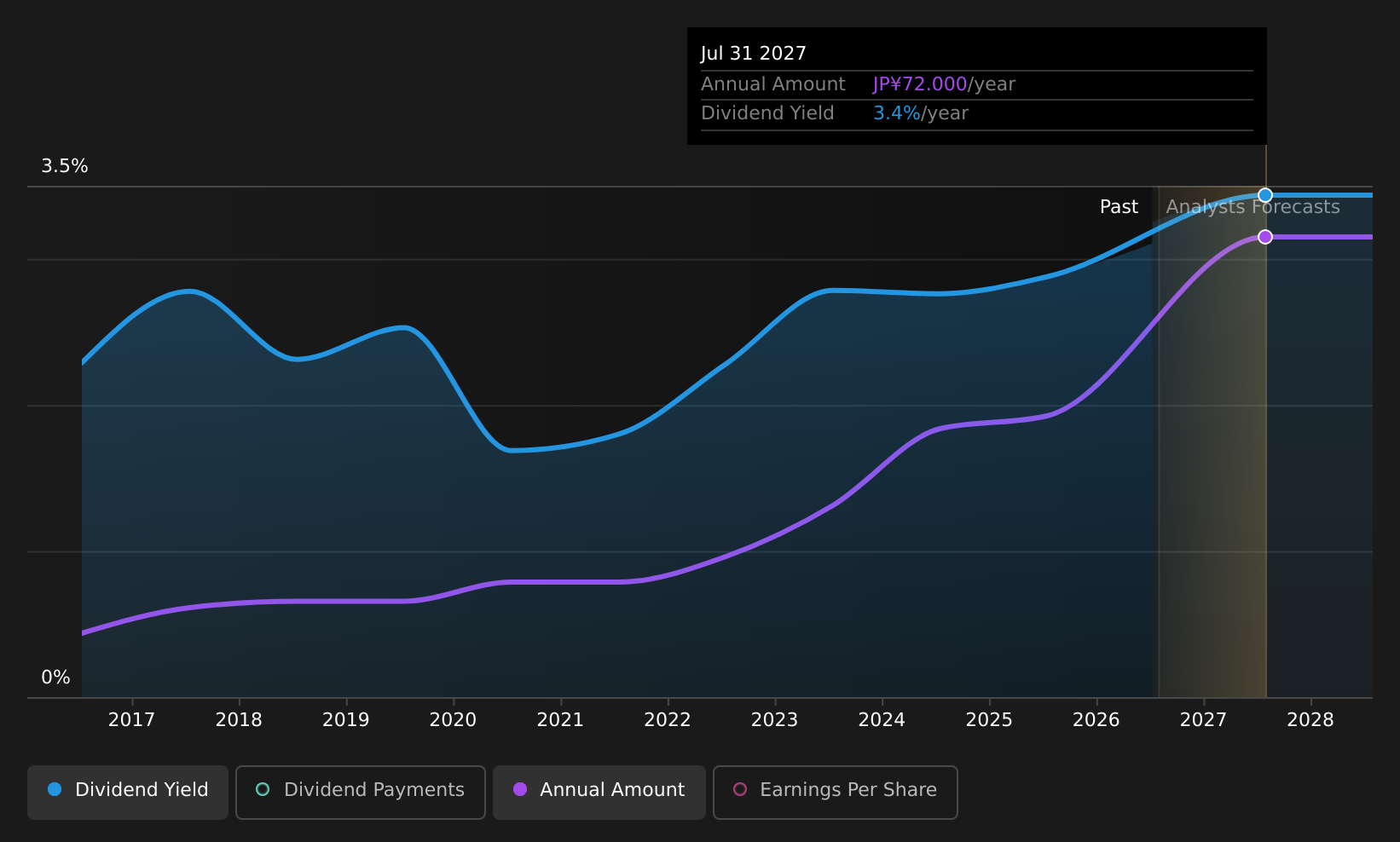
Task: Enable the Dividend Payments series
Action: (x=361, y=793)
